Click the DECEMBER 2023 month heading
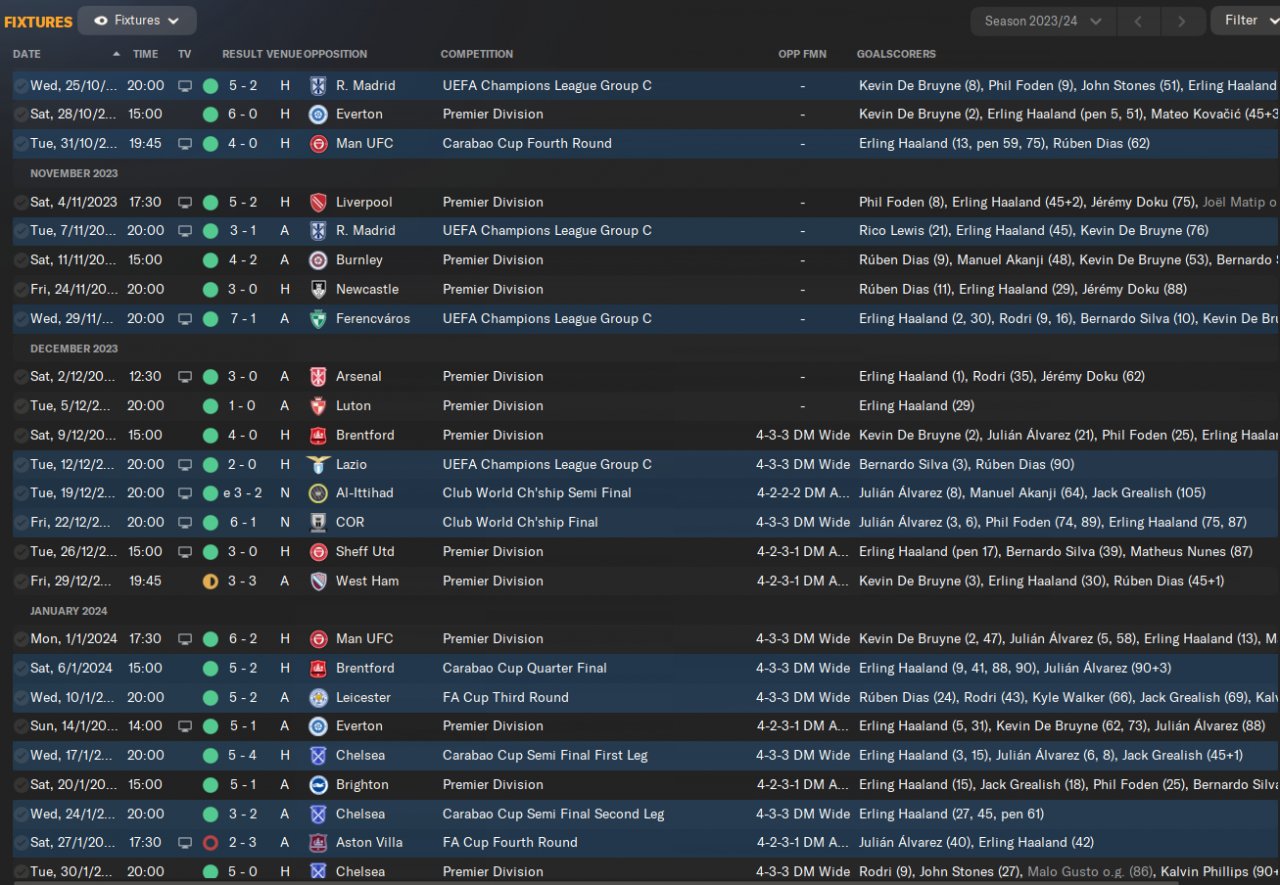The height and width of the screenshot is (885, 1280). (74, 349)
